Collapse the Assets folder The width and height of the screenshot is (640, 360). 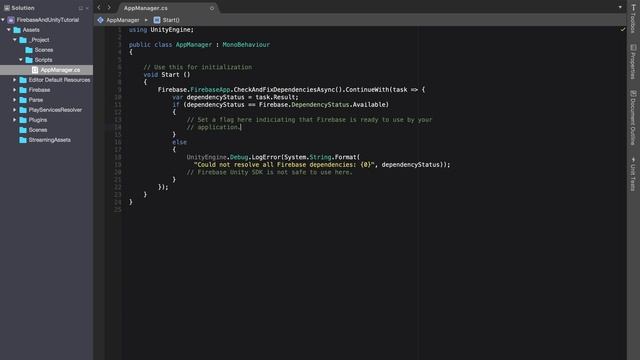coord(9,30)
